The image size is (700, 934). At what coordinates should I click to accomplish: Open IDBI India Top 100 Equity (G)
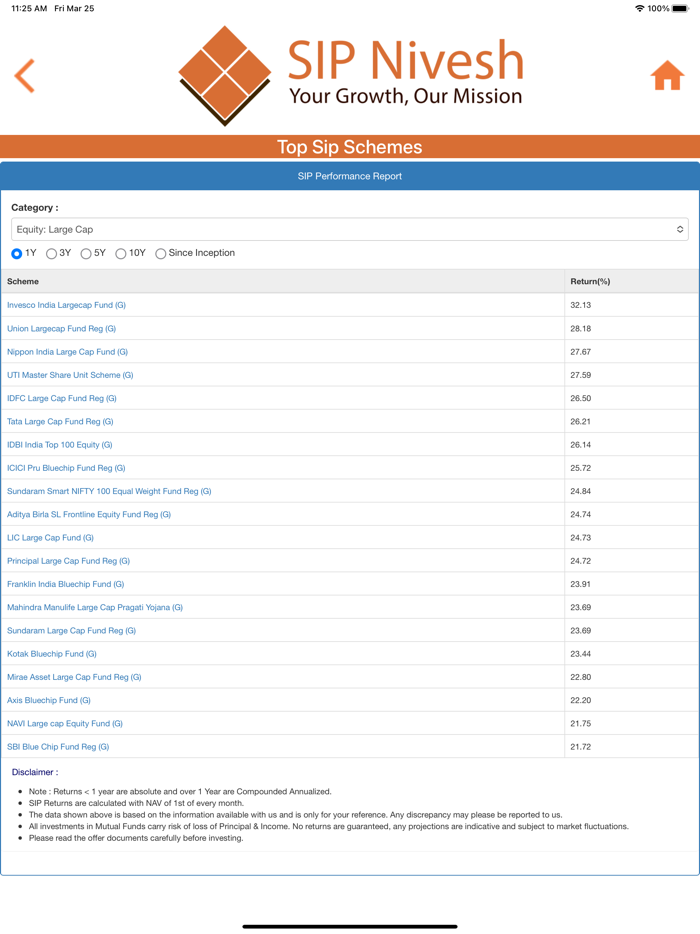60,444
